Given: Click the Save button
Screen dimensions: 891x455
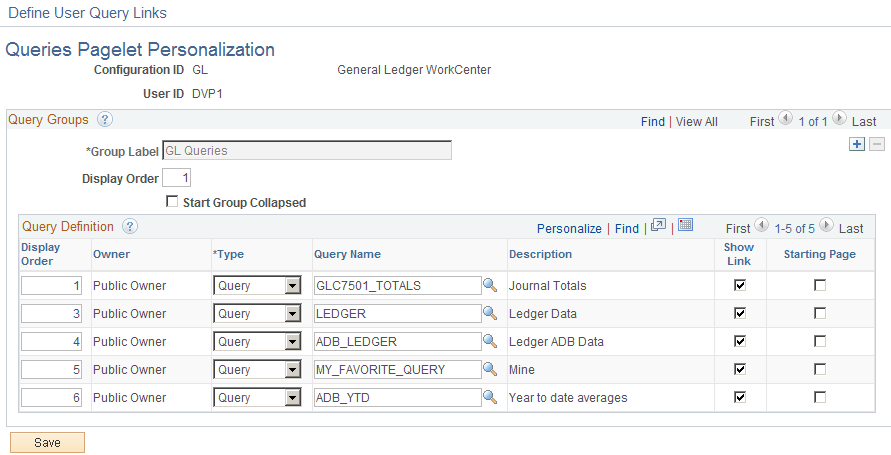Looking at the screenshot, I should tap(47, 443).
